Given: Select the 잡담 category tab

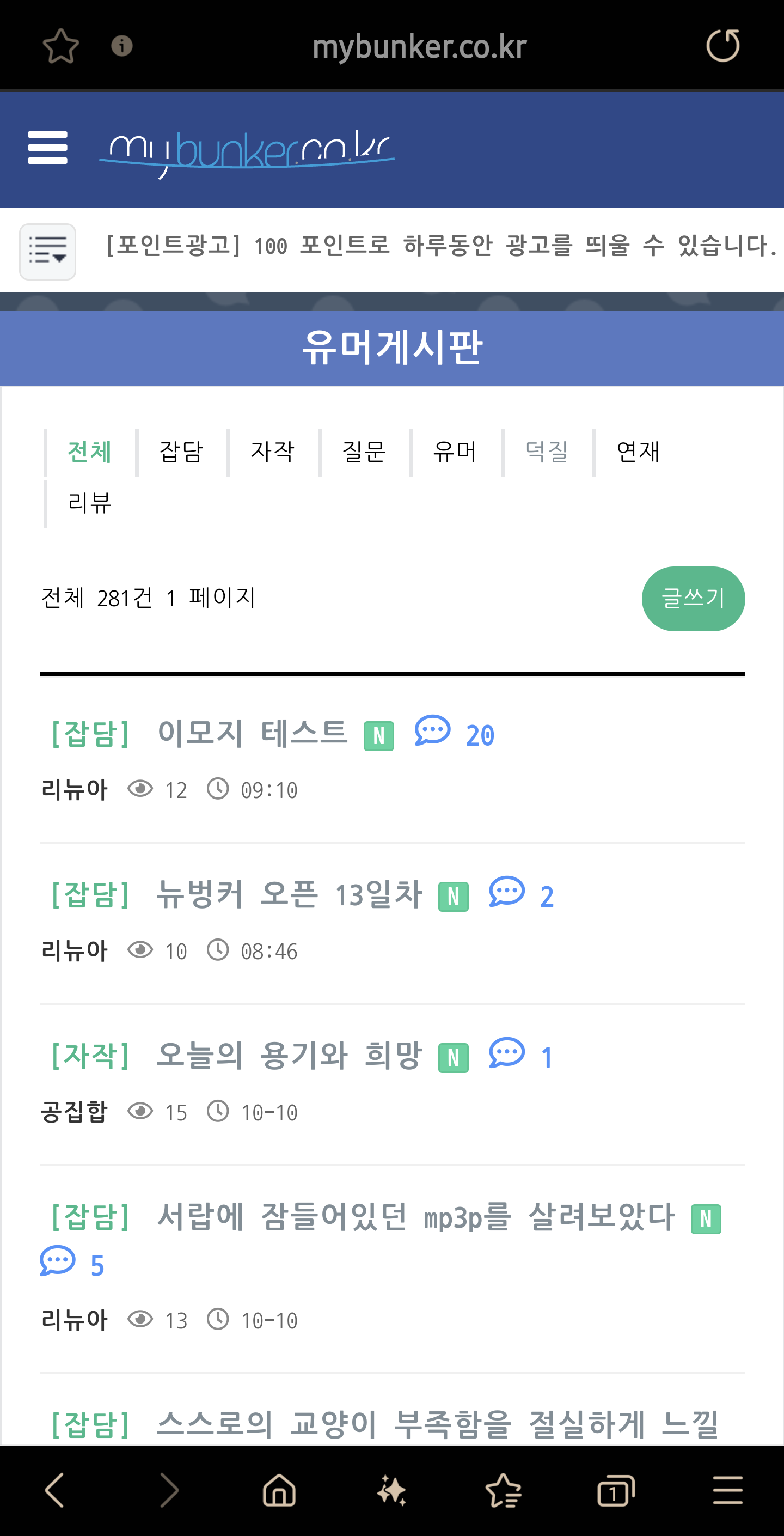Looking at the screenshot, I should (x=181, y=452).
